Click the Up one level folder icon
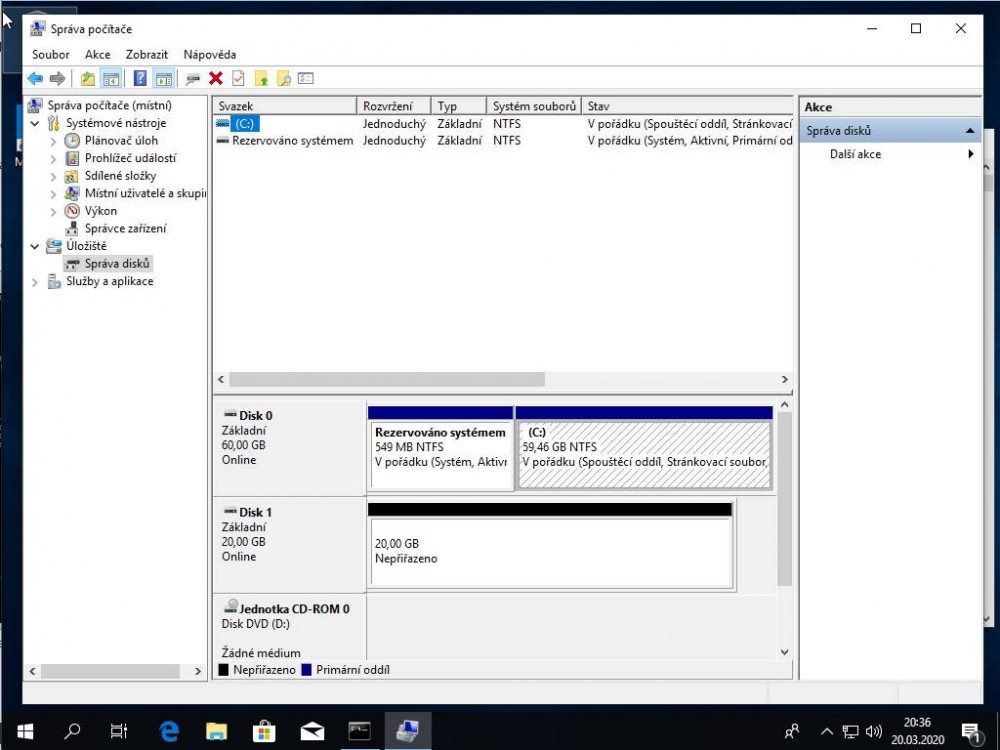This screenshot has height=750, width=1000. (x=88, y=79)
